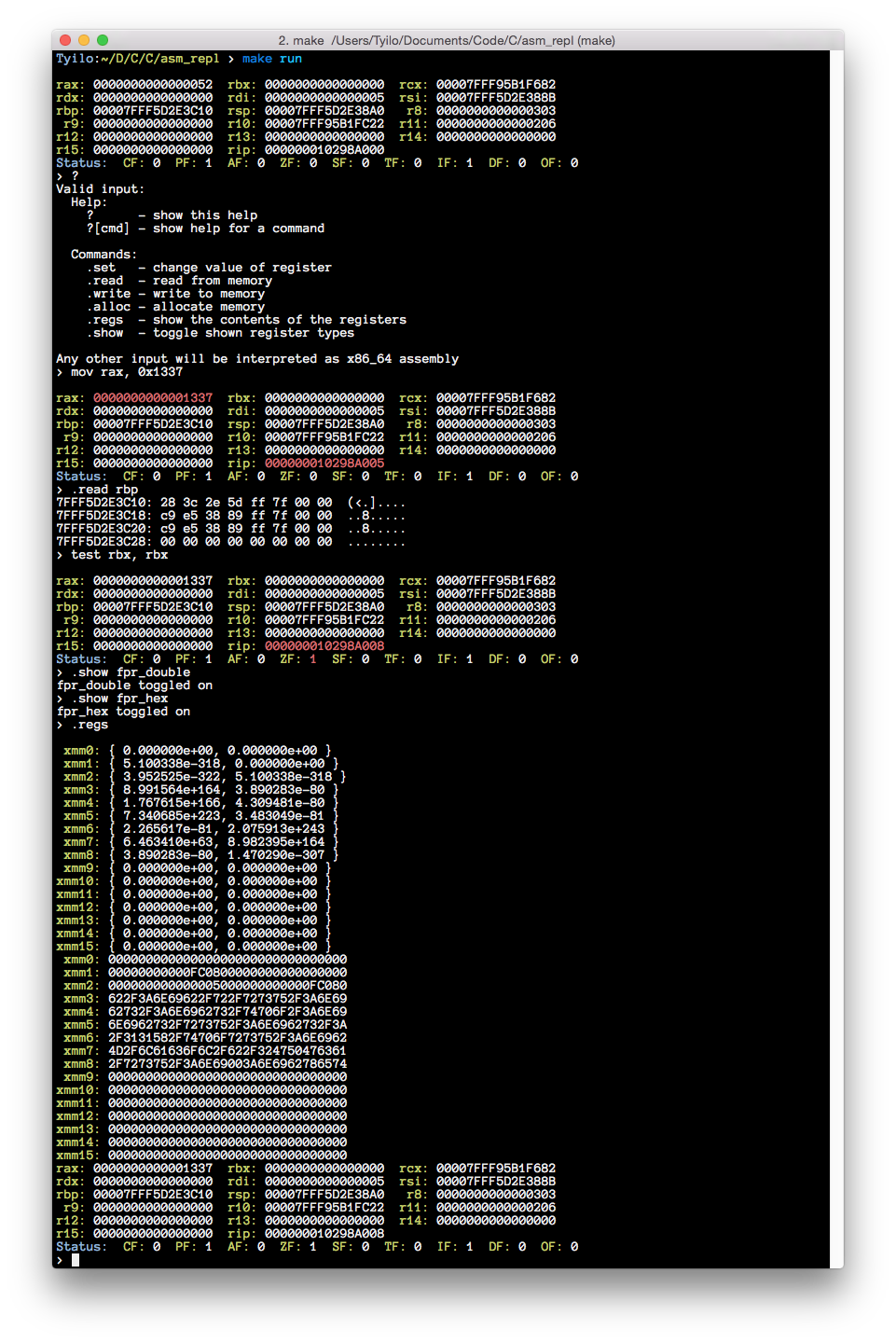Click the '.regs' command entry
The image size is (896, 1343).
107,319
